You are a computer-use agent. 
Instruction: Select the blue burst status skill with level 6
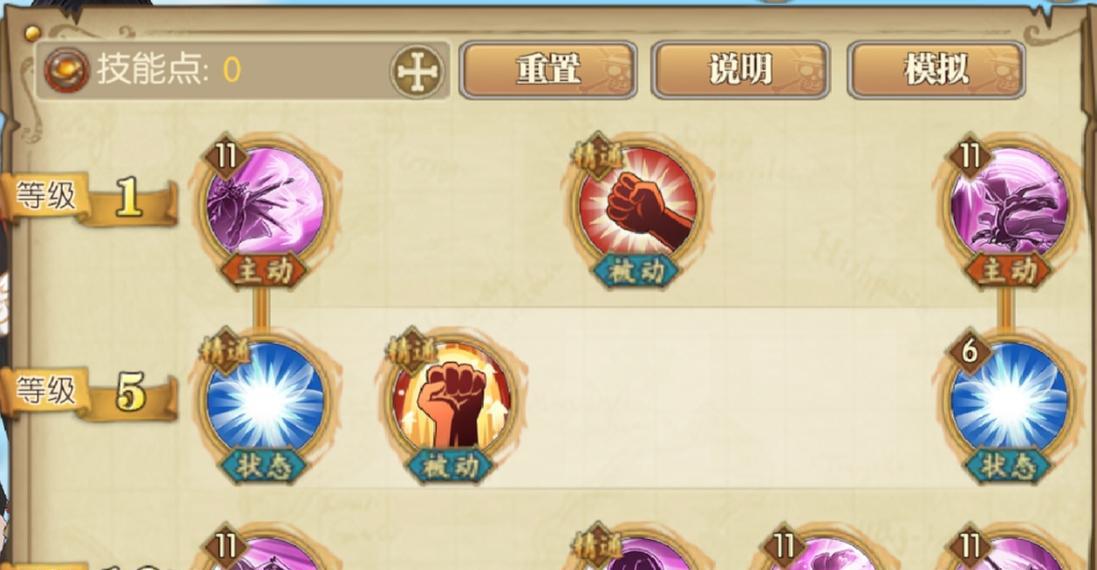(x=1009, y=397)
